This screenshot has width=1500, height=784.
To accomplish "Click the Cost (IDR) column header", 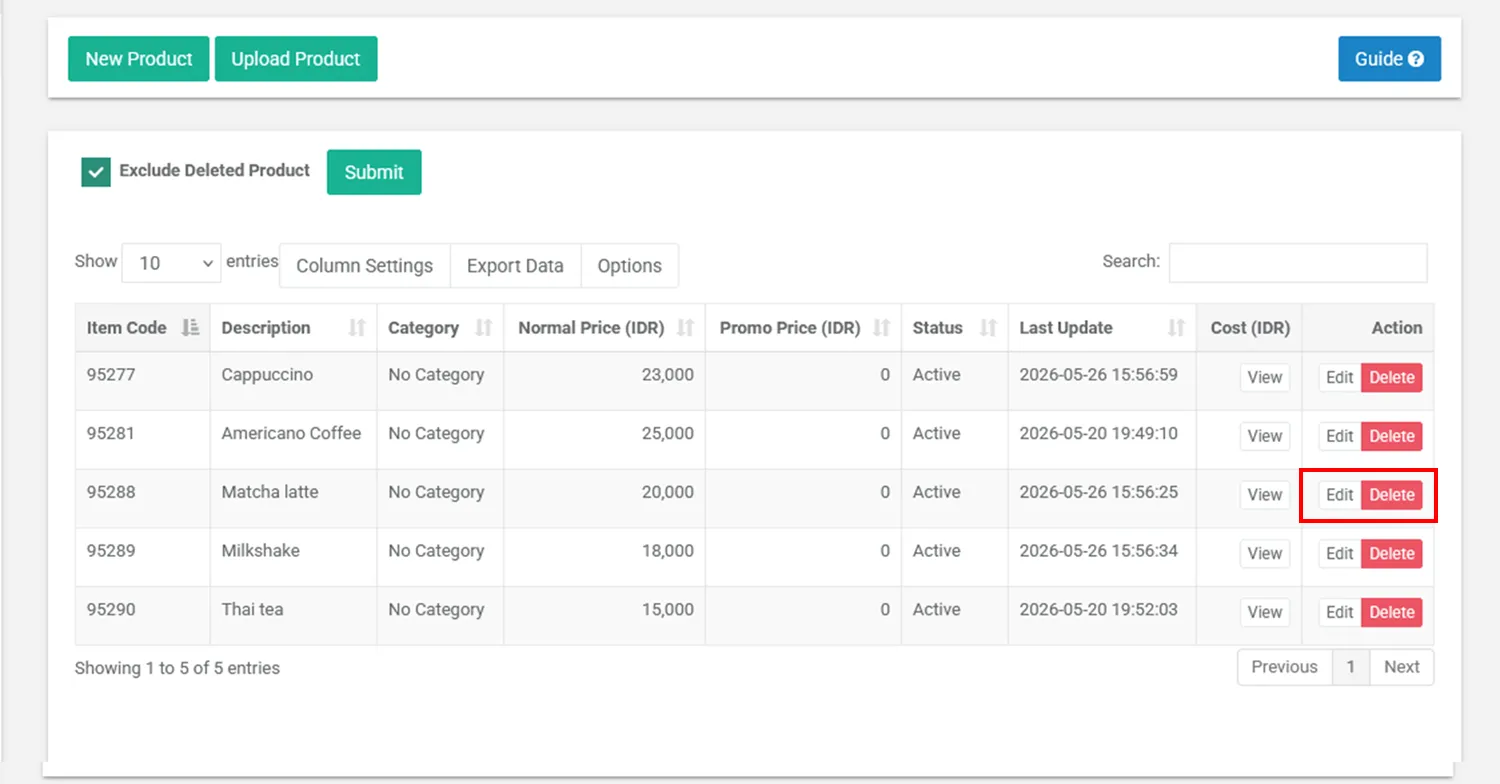I will click(1249, 328).
